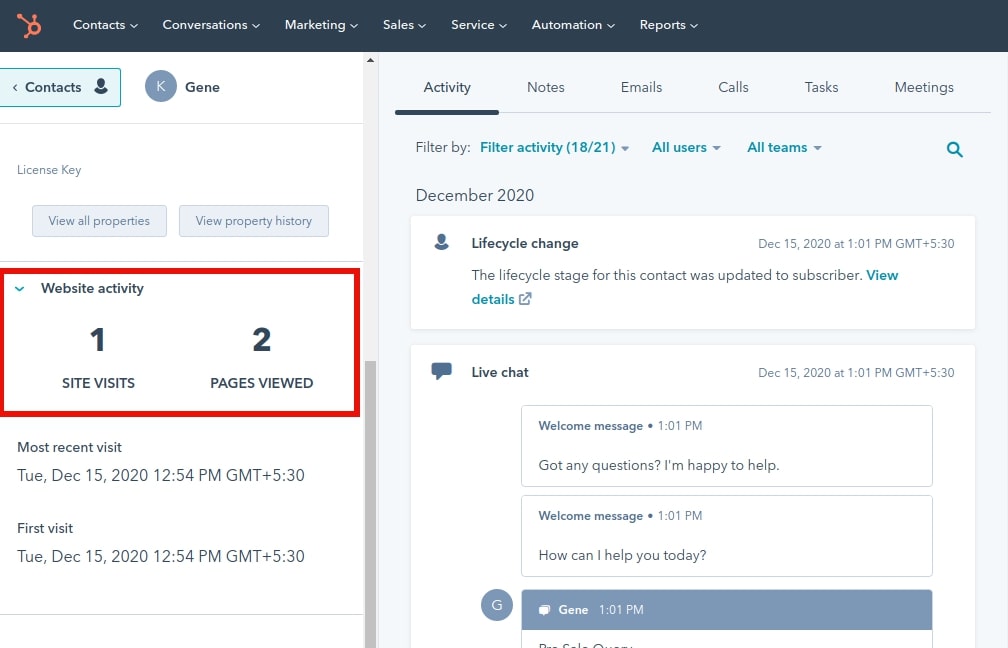Click the View all properties button
Image resolution: width=1008 pixels, height=648 pixels.
(x=99, y=221)
